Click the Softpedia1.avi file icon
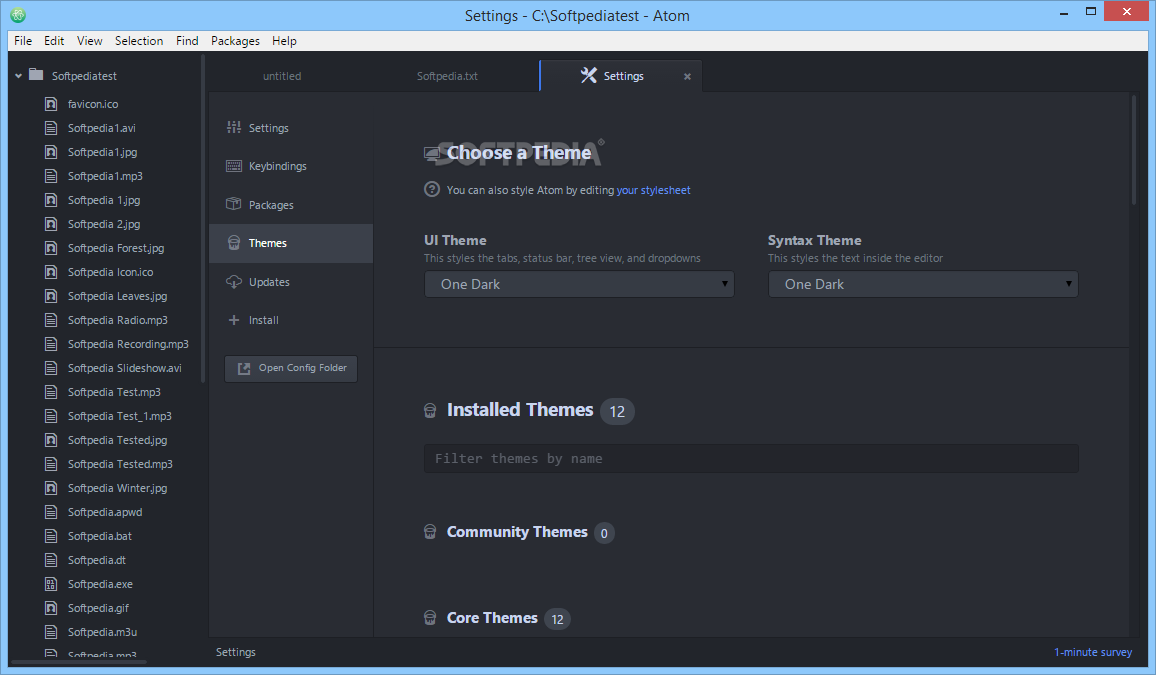 (51, 127)
